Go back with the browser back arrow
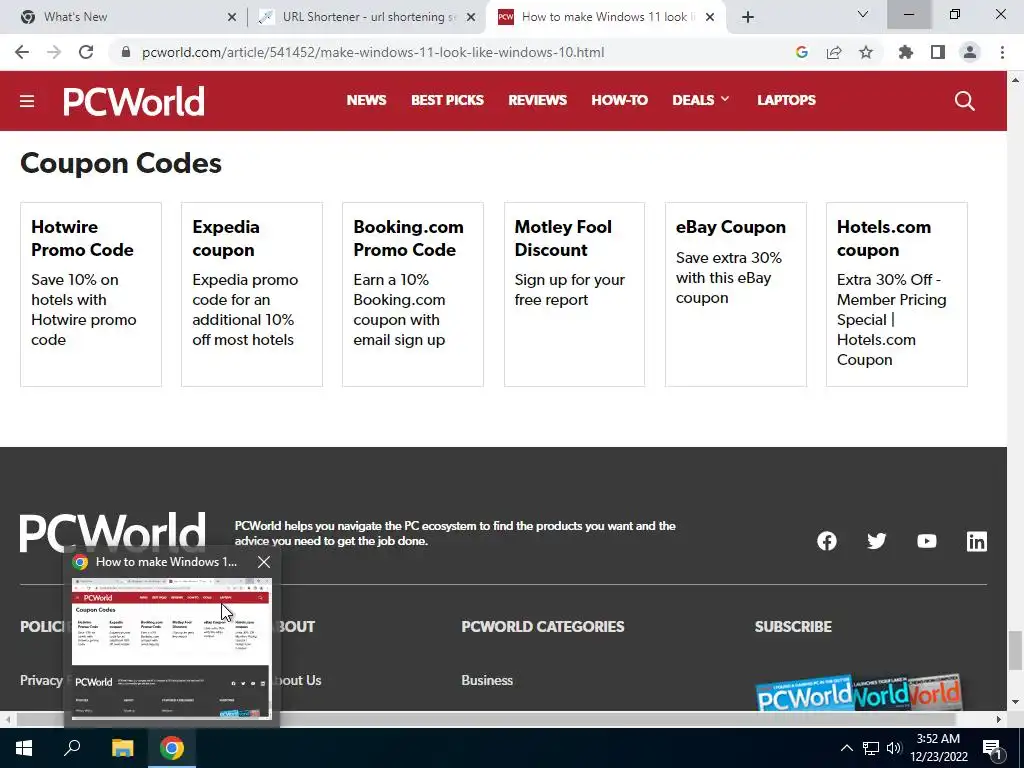This screenshot has height=768, width=1024. (x=22, y=52)
